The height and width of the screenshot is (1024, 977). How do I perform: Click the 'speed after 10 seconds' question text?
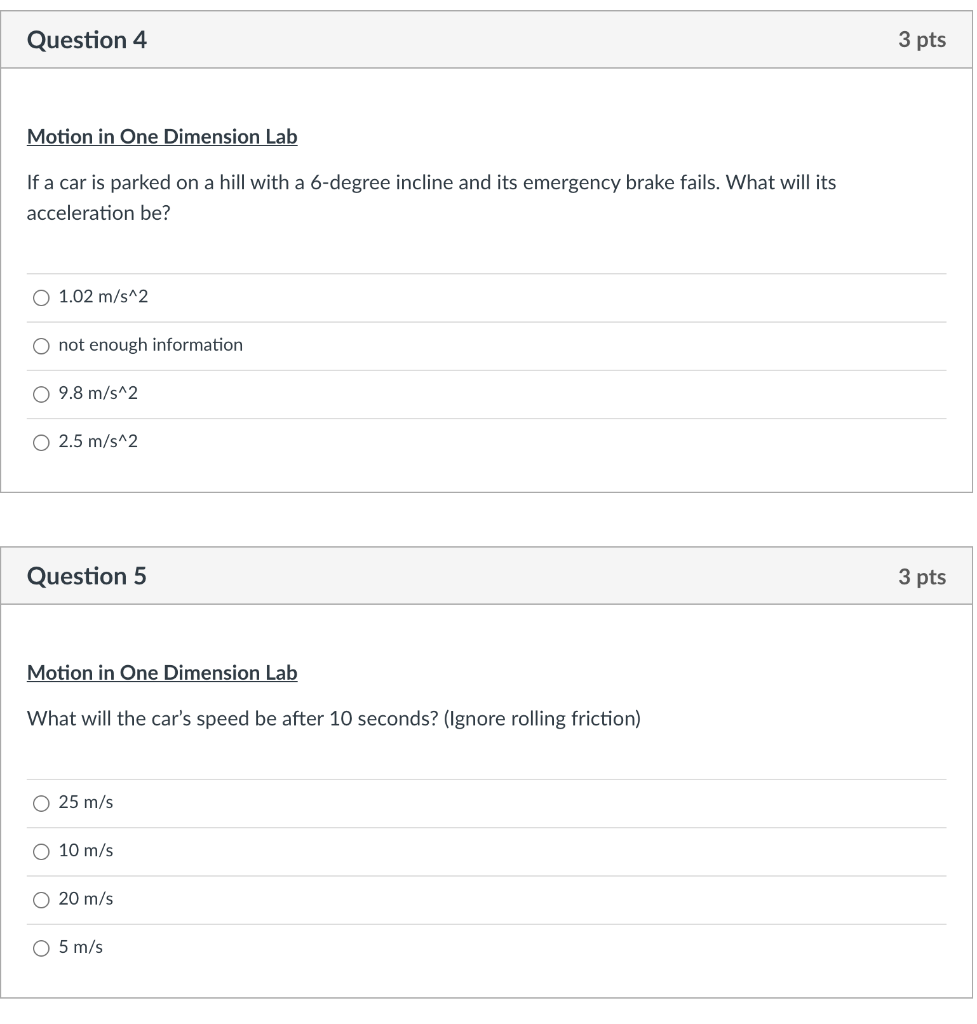click(x=333, y=719)
